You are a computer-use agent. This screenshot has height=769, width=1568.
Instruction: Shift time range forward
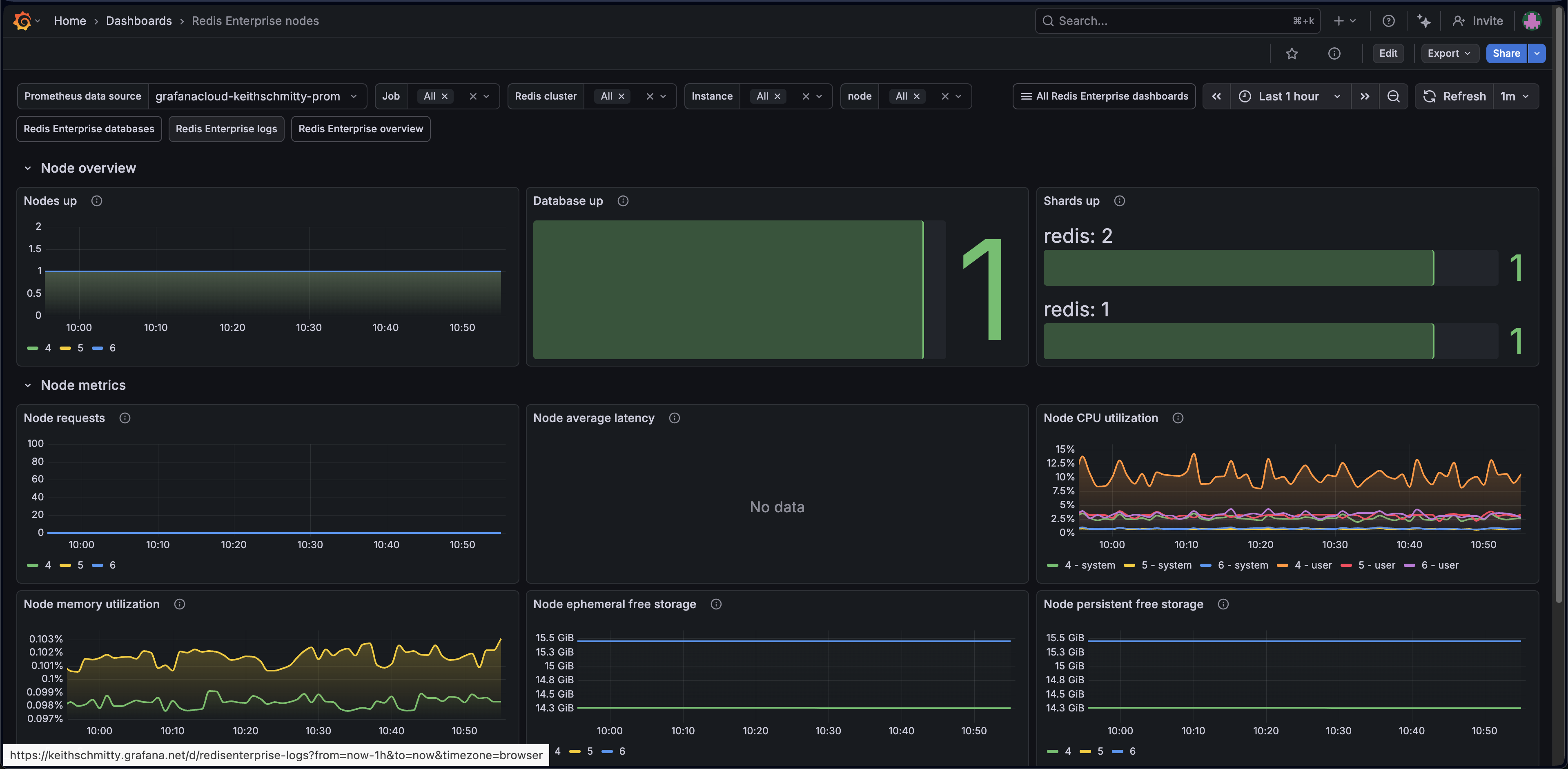pos(1365,96)
